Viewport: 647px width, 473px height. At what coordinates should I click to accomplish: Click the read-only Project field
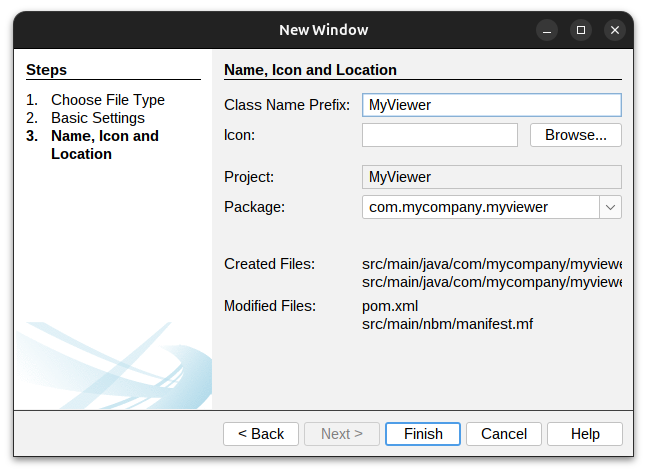(491, 177)
